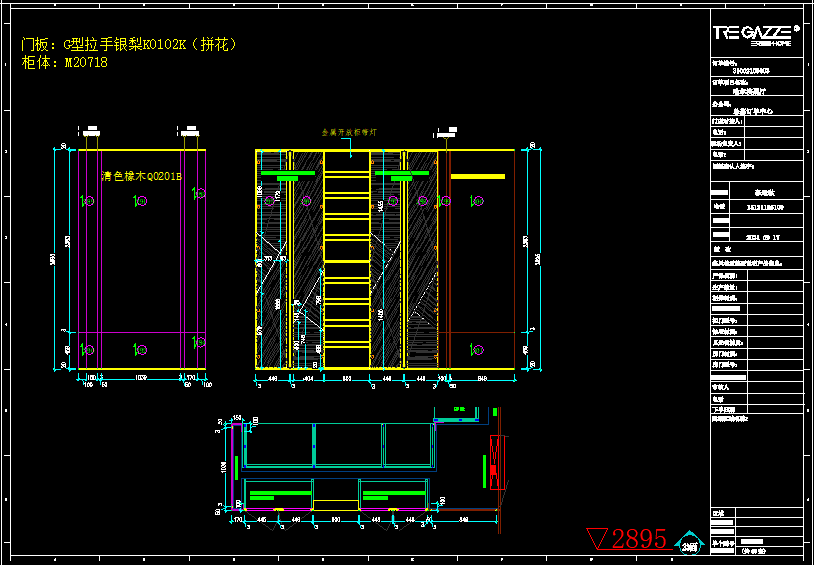Click the 2024 09 17 date in title block
Viewport: 814px width, 565px height.
[x=763, y=238]
